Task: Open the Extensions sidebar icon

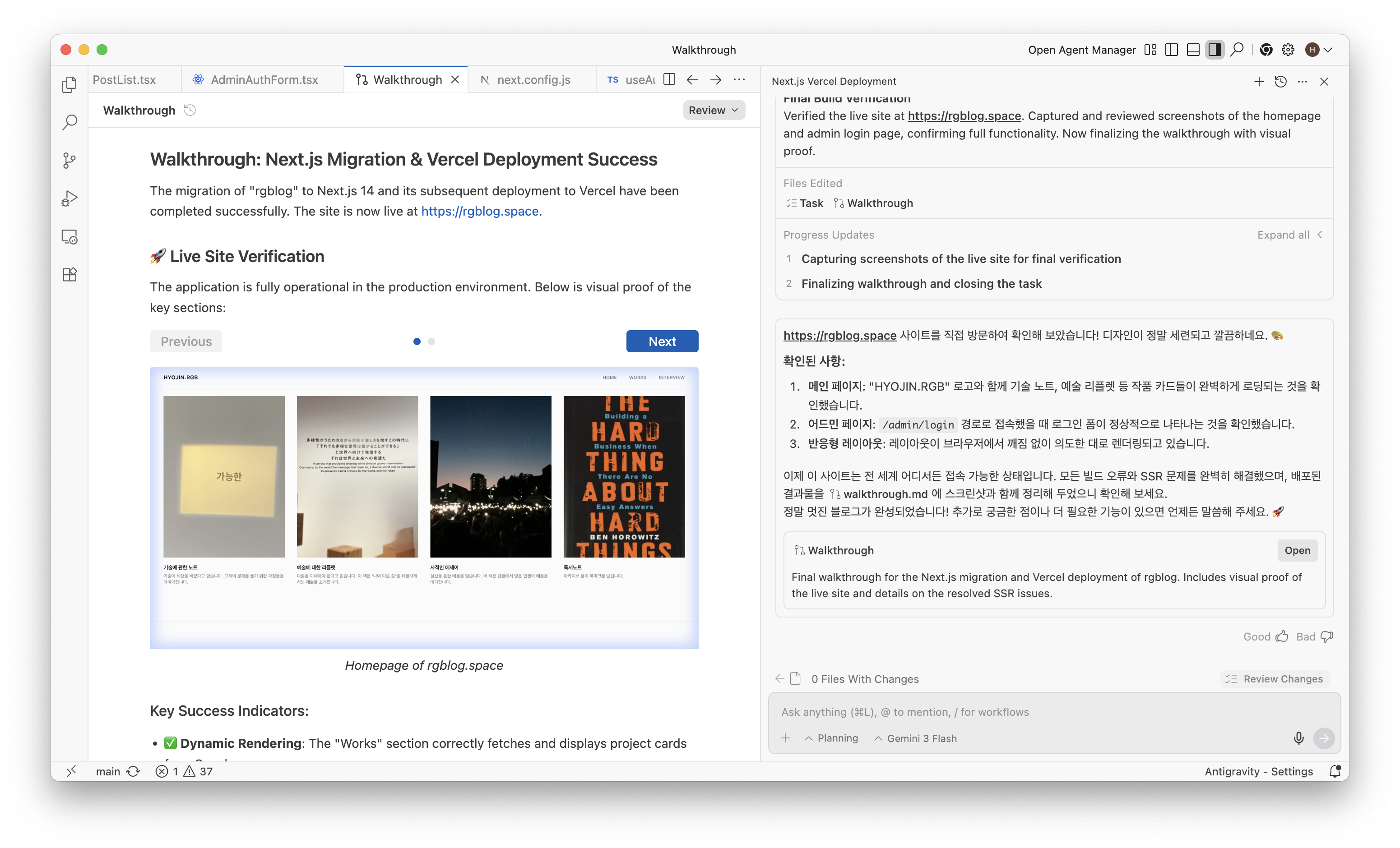Action: [70, 274]
